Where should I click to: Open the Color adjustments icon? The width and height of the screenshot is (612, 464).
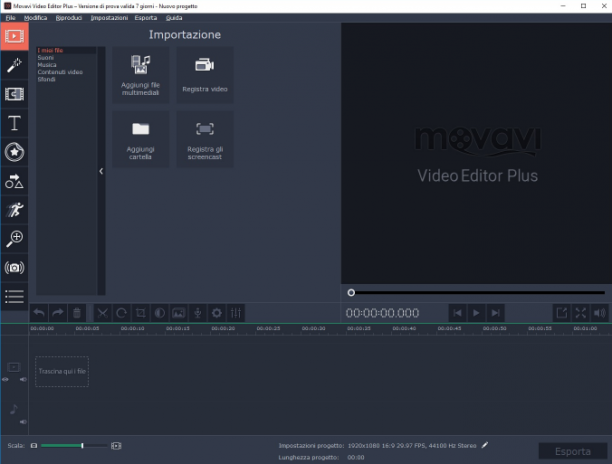pos(160,313)
